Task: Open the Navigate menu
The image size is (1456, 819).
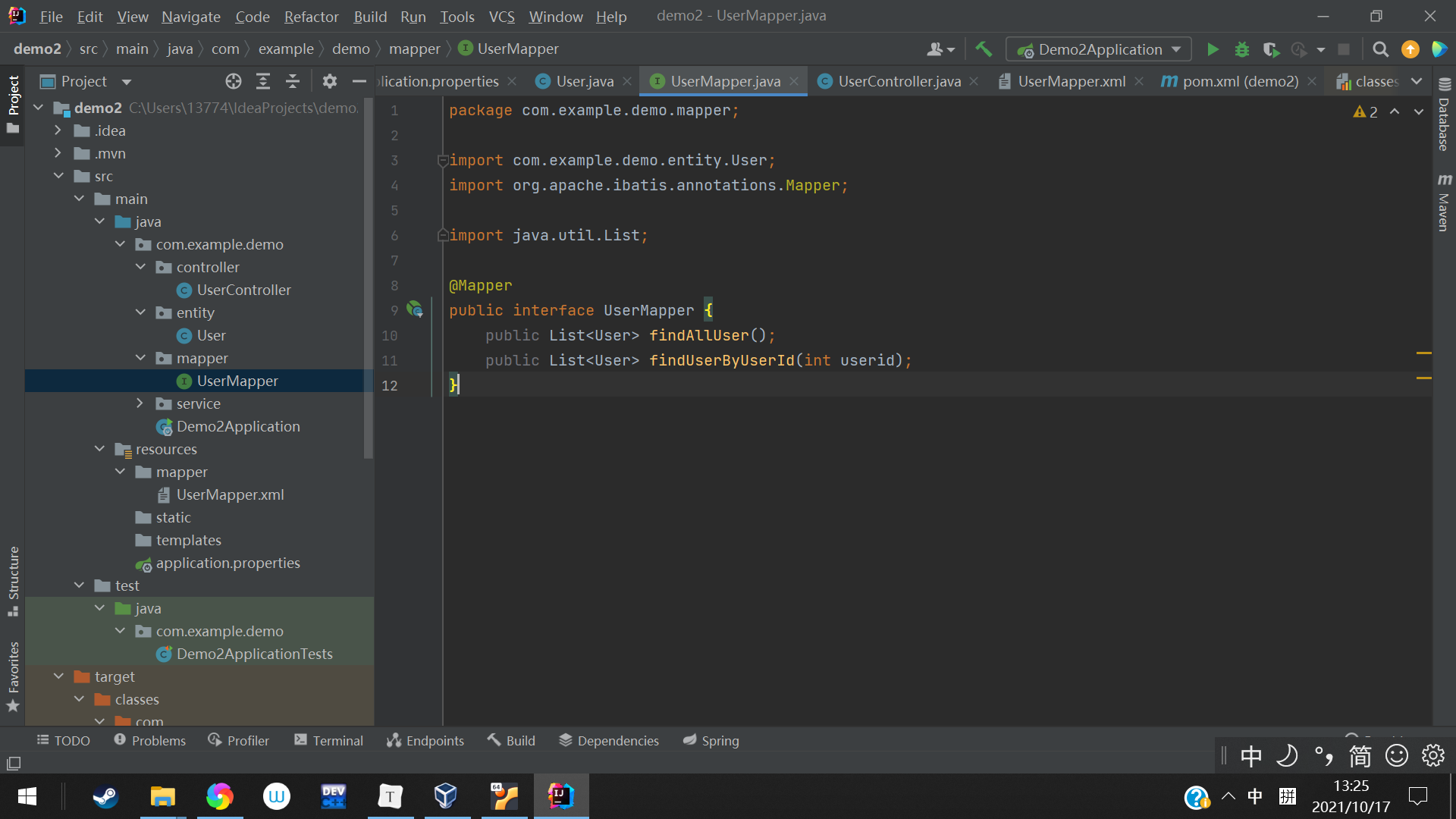Action: coord(191,16)
